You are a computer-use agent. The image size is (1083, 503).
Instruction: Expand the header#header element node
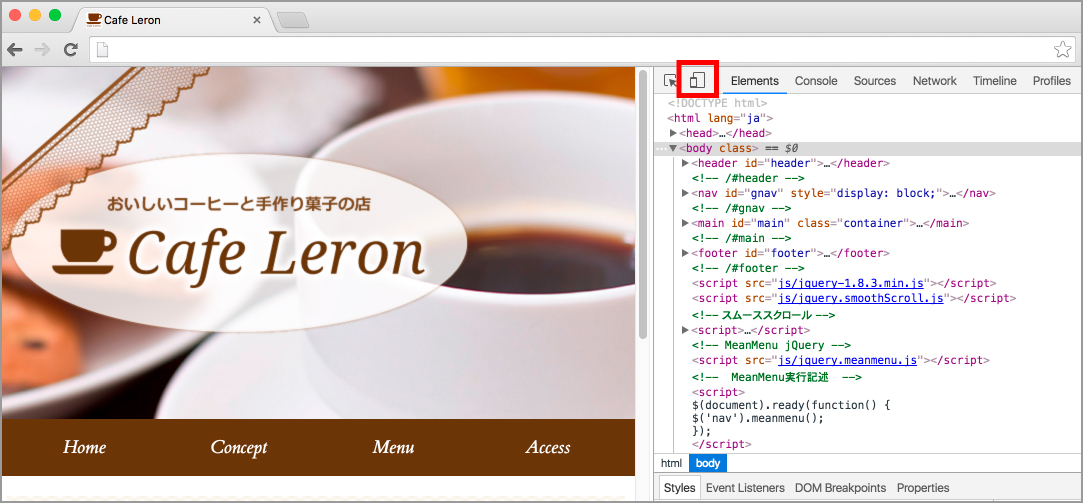tap(685, 163)
